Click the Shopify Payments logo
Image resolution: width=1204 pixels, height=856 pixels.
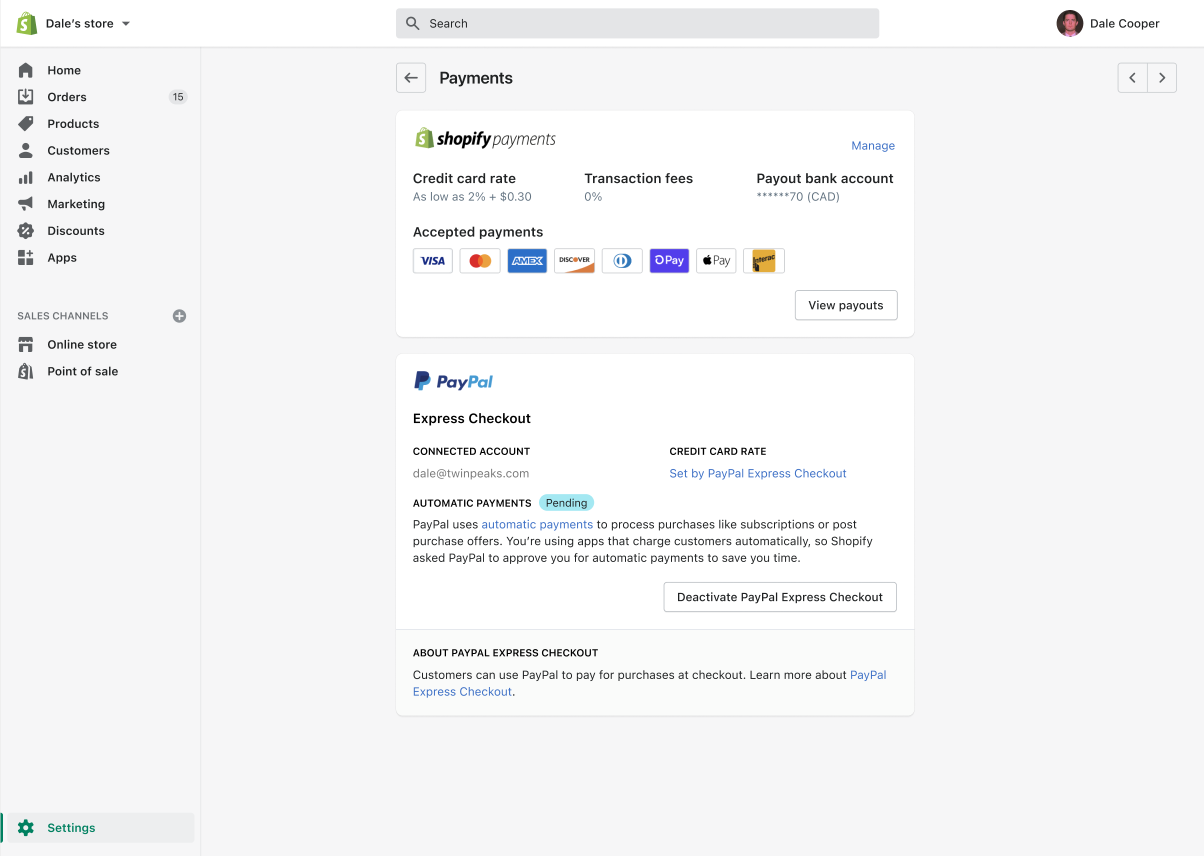485,139
